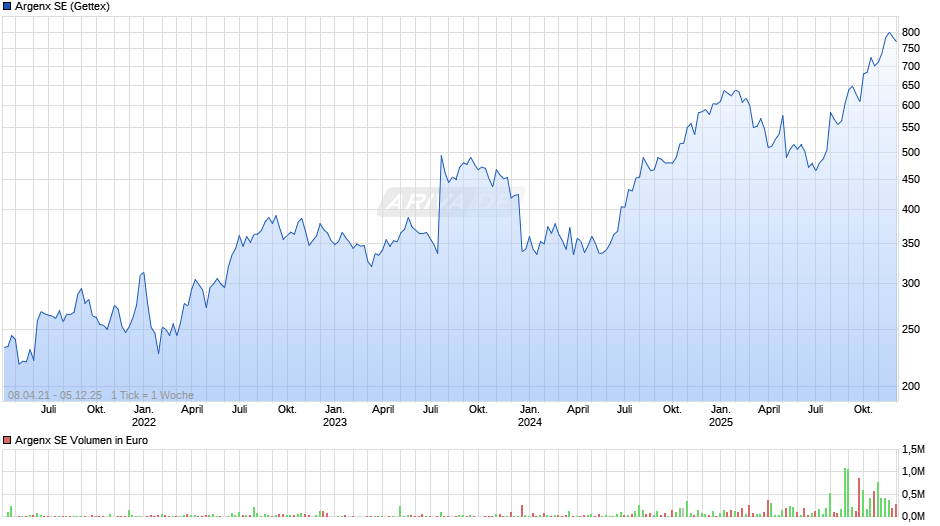The width and height of the screenshot is (940, 526).
Task: Click the 1,5M volume axis label
Action: tap(913, 449)
